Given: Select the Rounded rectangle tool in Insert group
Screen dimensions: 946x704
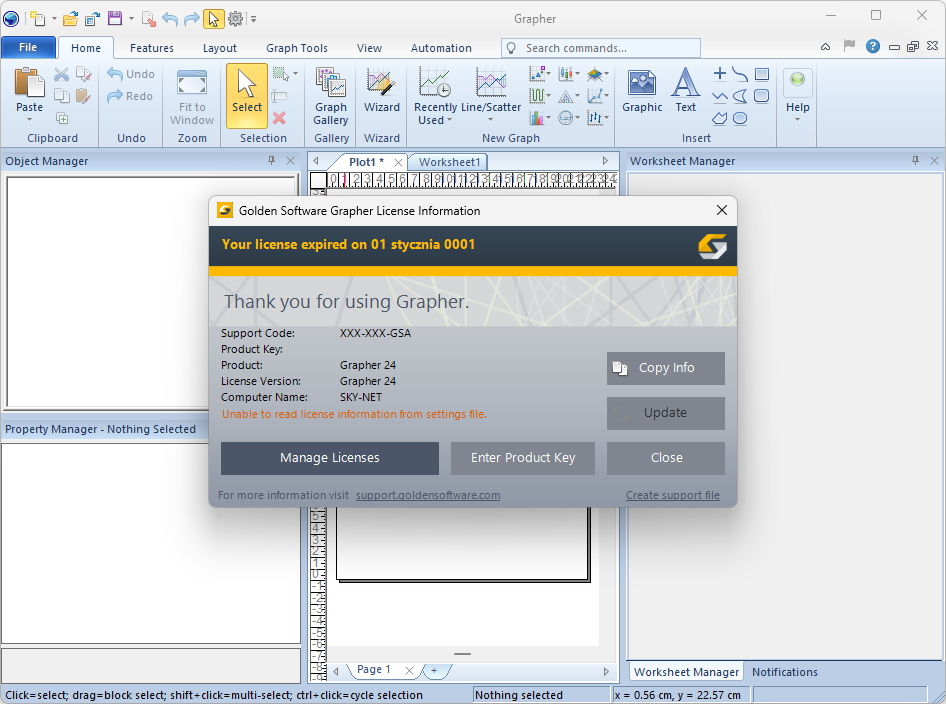Looking at the screenshot, I should [x=762, y=96].
